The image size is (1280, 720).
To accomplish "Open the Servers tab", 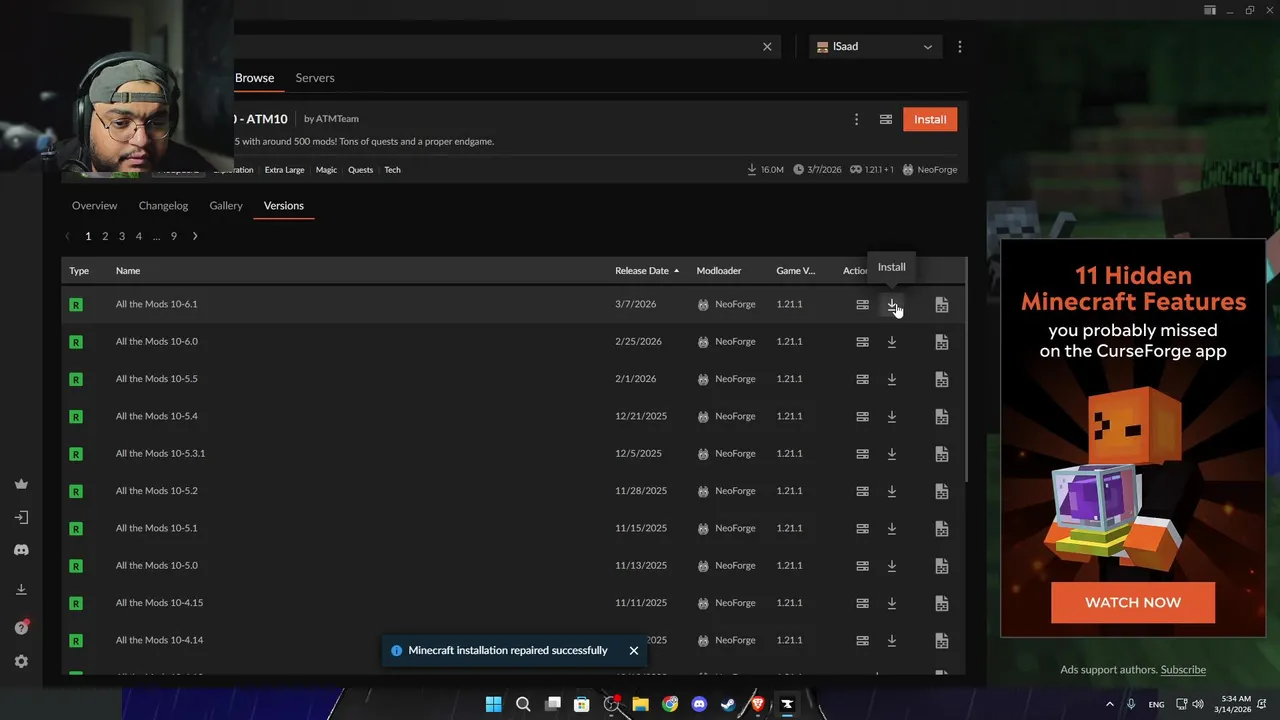I will (315, 78).
